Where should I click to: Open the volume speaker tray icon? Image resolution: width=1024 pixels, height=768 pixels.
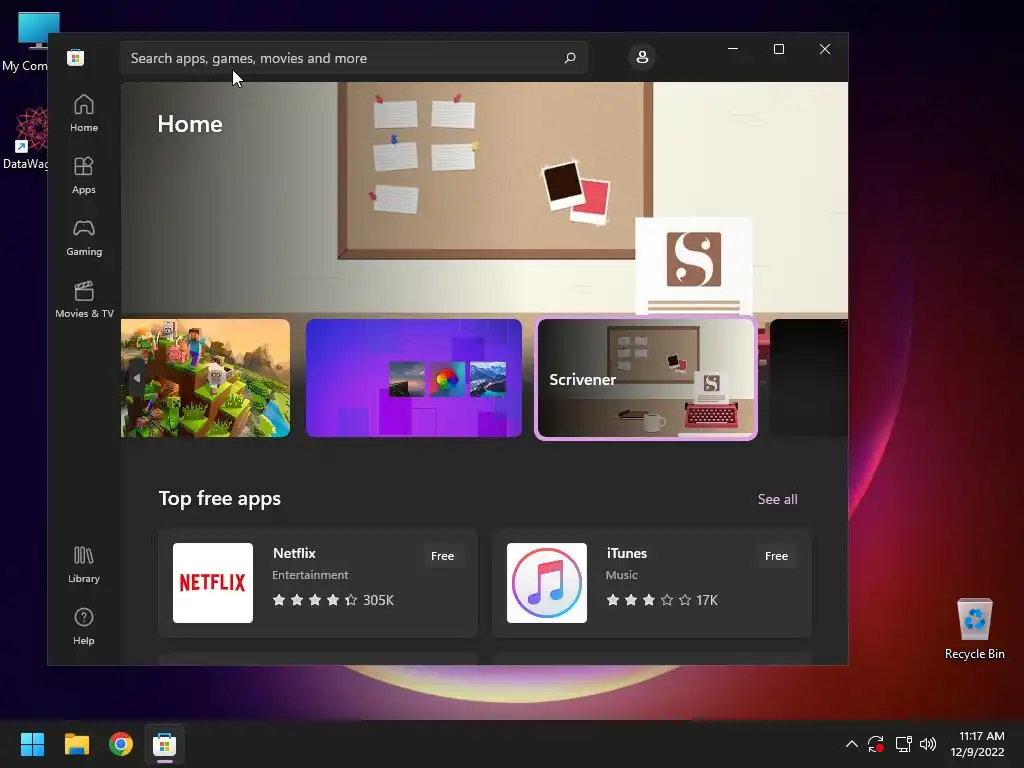pos(927,744)
